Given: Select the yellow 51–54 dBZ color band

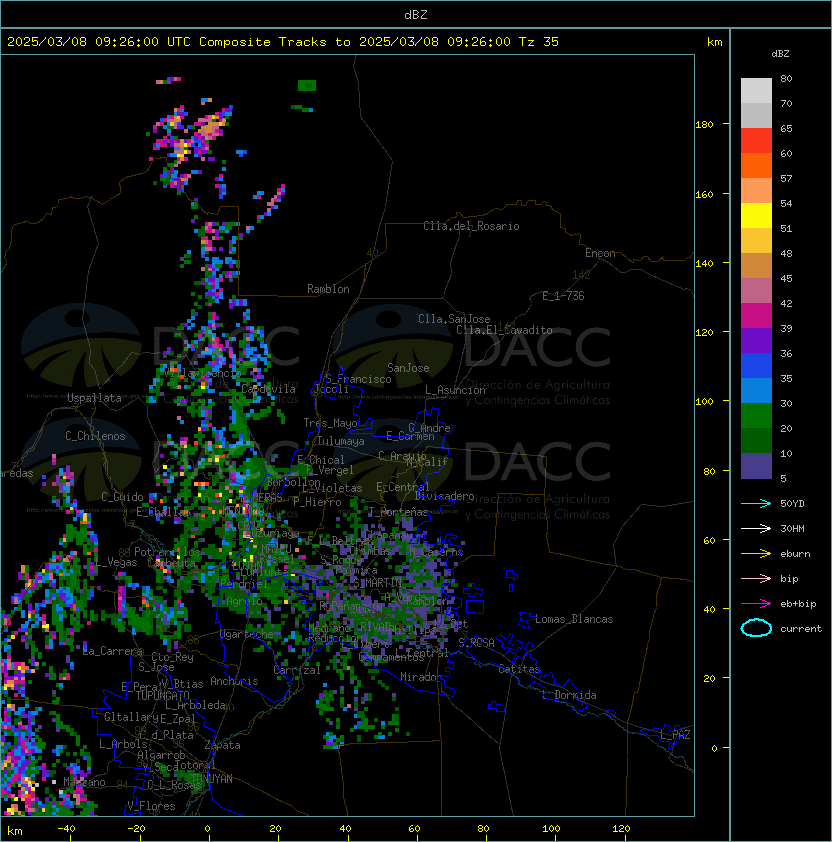Looking at the screenshot, I should (x=756, y=216).
